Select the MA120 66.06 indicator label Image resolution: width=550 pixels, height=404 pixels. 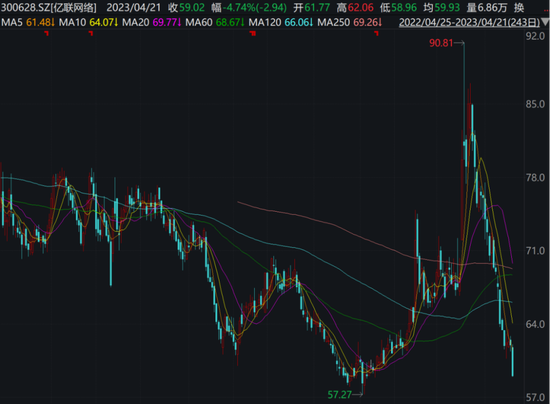[x=281, y=22]
